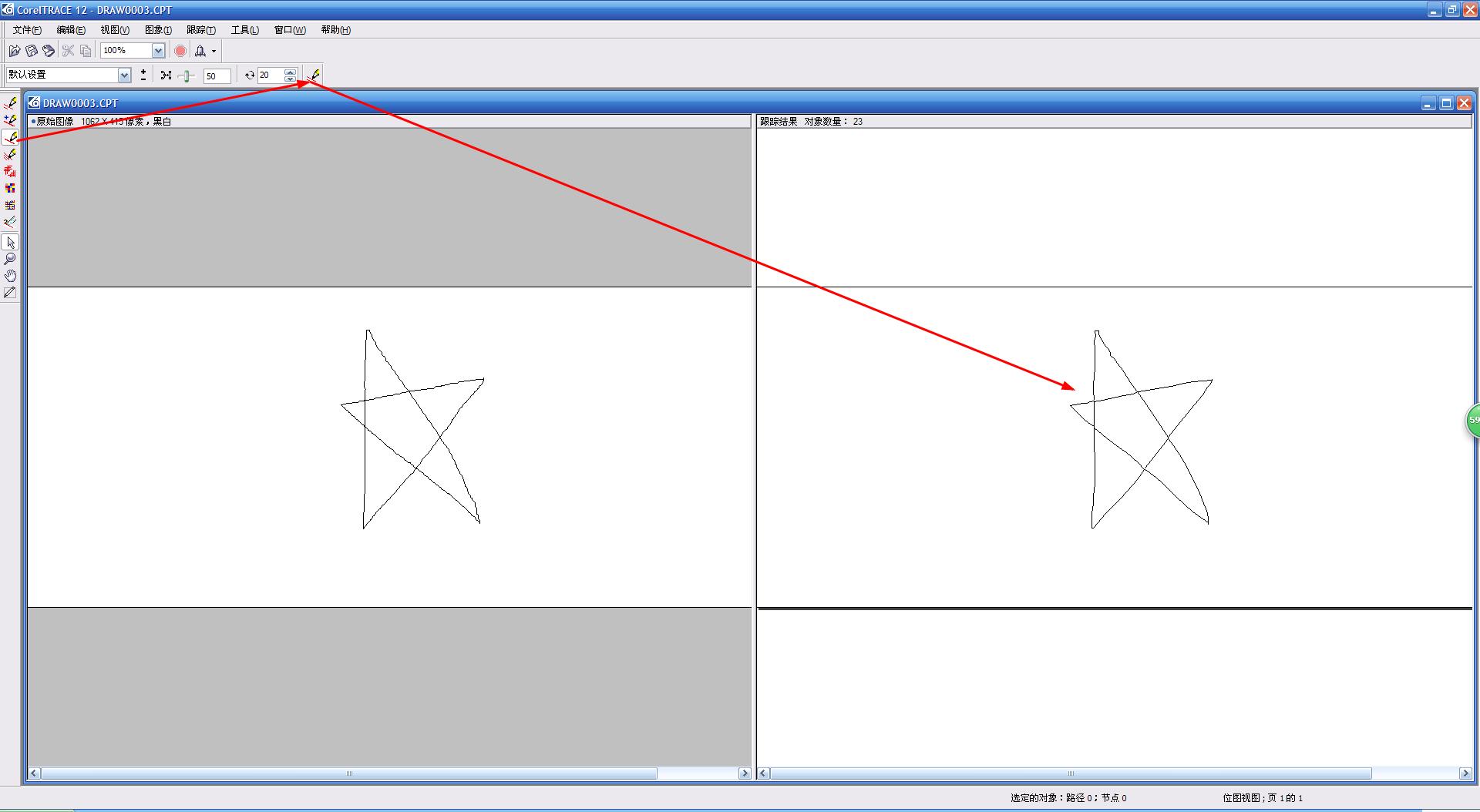
Task: Click the DRAW0003.CPT document window icon
Action: 34,102
